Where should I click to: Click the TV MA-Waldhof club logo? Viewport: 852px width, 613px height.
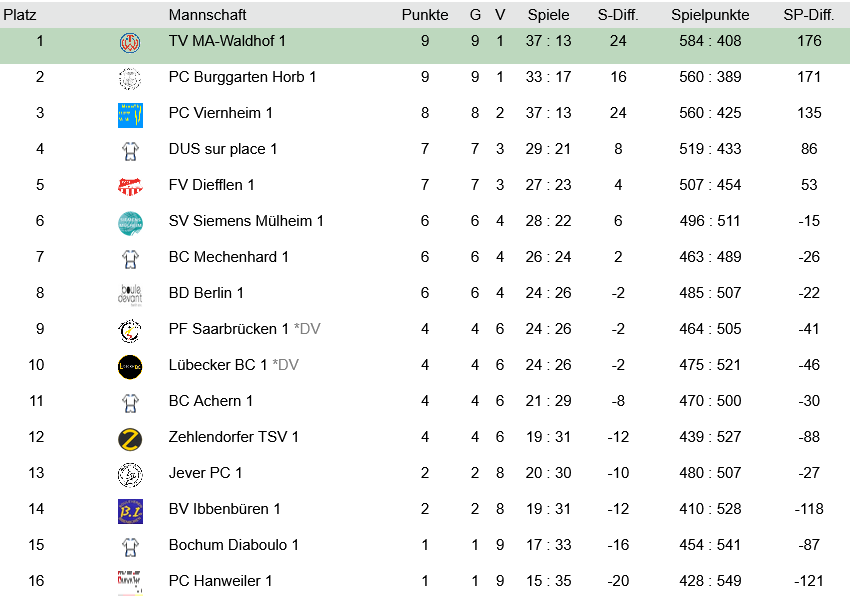pos(130,42)
